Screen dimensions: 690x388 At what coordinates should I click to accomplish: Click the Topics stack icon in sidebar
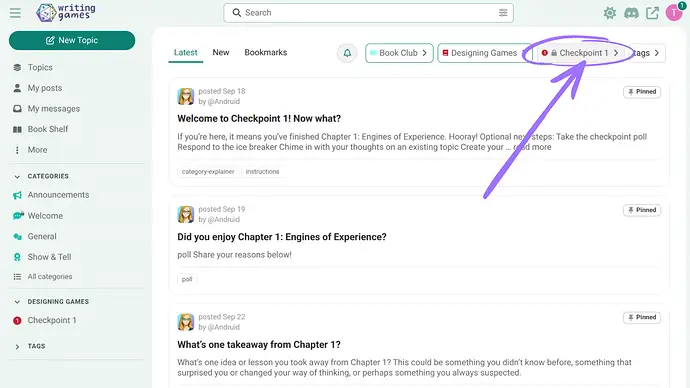pos(17,67)
